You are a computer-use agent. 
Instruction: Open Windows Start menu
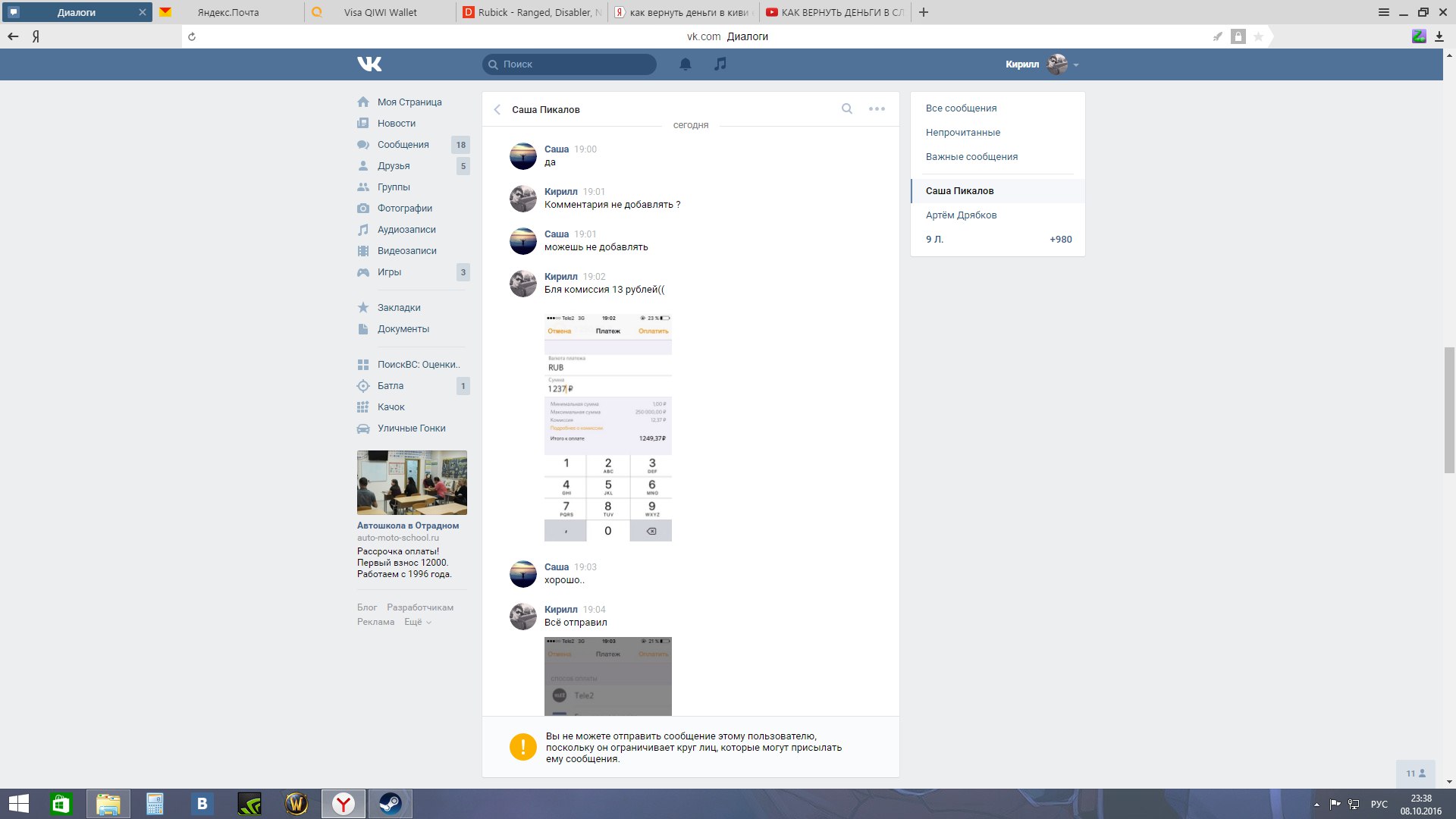point(18,804)
